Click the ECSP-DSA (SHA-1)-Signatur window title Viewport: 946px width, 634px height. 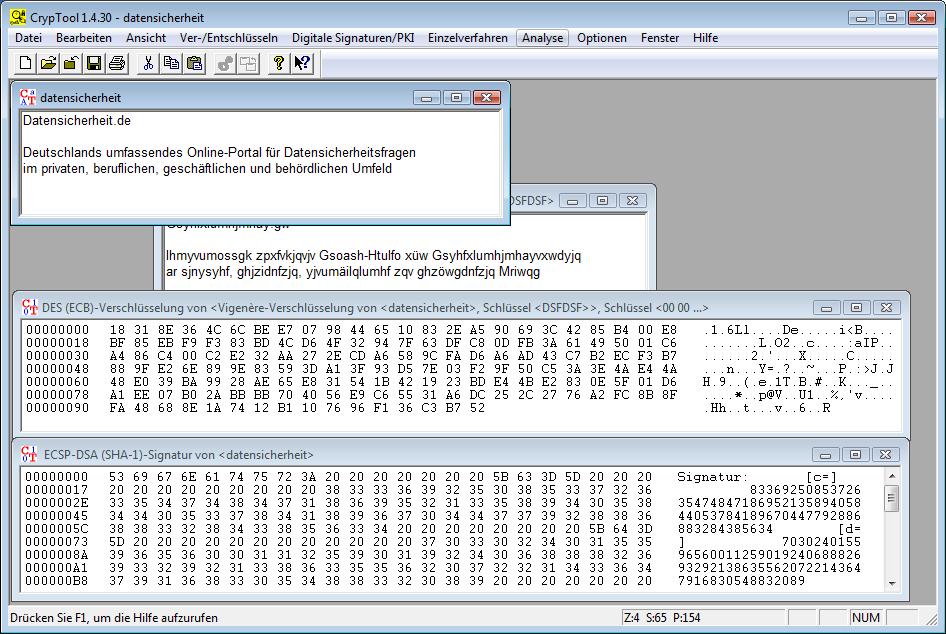point(179,455)
